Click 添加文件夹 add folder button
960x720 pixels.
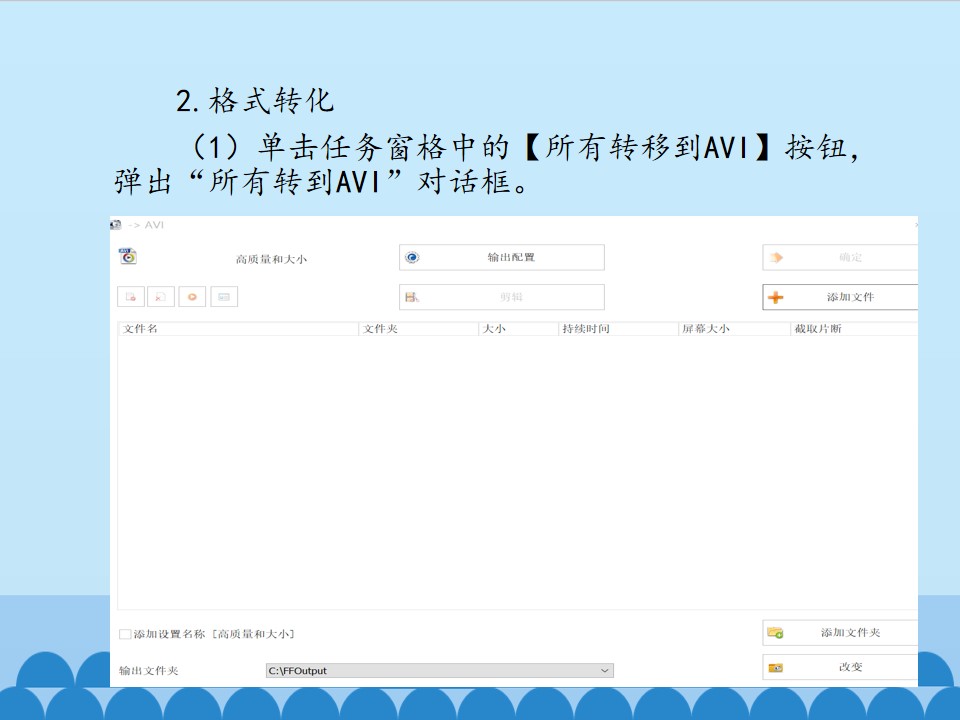coord(840,632)
